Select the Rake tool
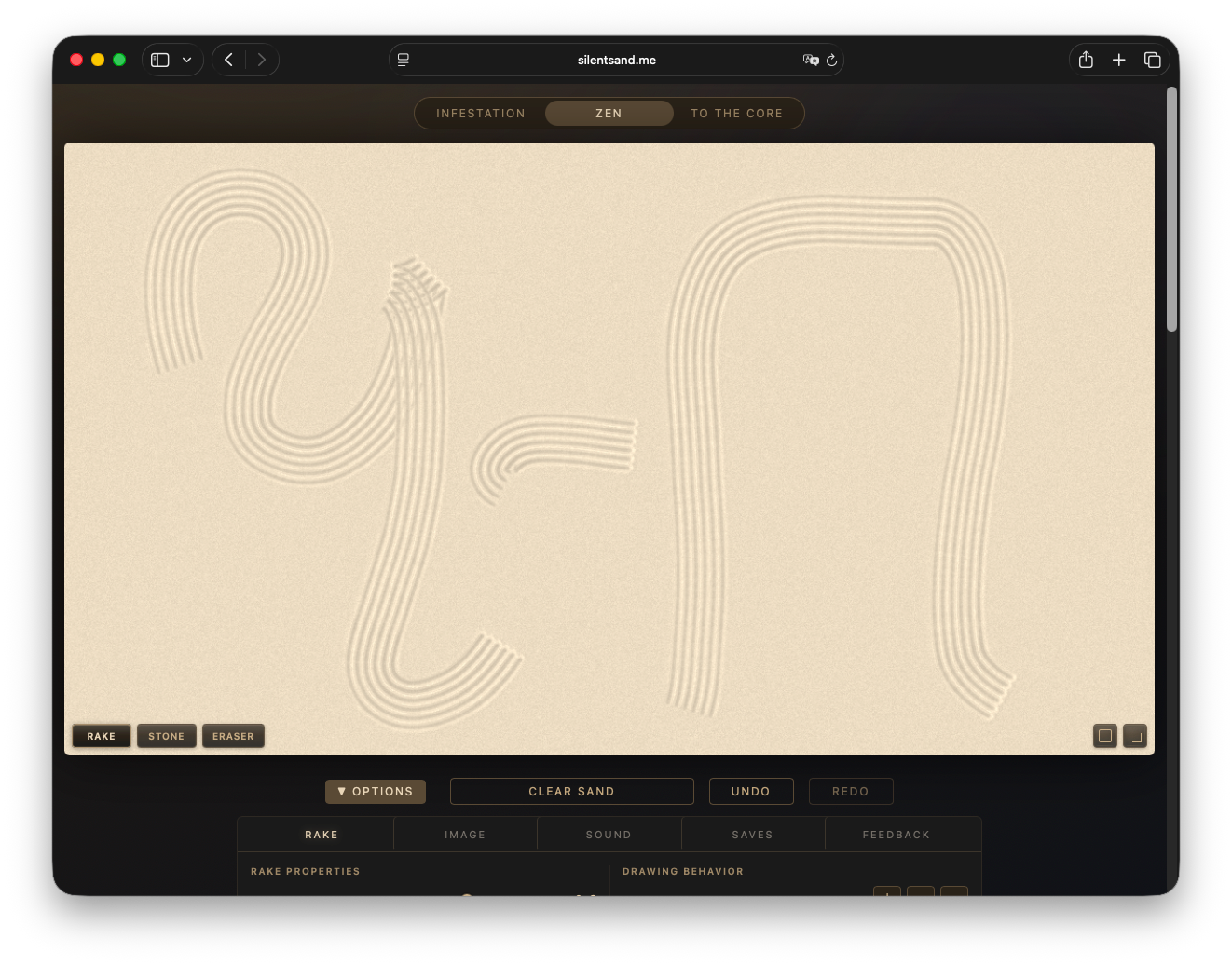 coord(102,736)
